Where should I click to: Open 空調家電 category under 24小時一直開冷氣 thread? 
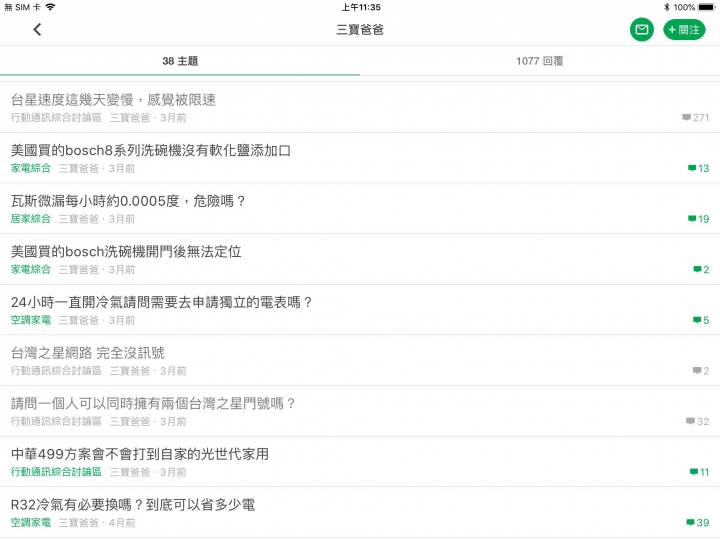(31, 320)
